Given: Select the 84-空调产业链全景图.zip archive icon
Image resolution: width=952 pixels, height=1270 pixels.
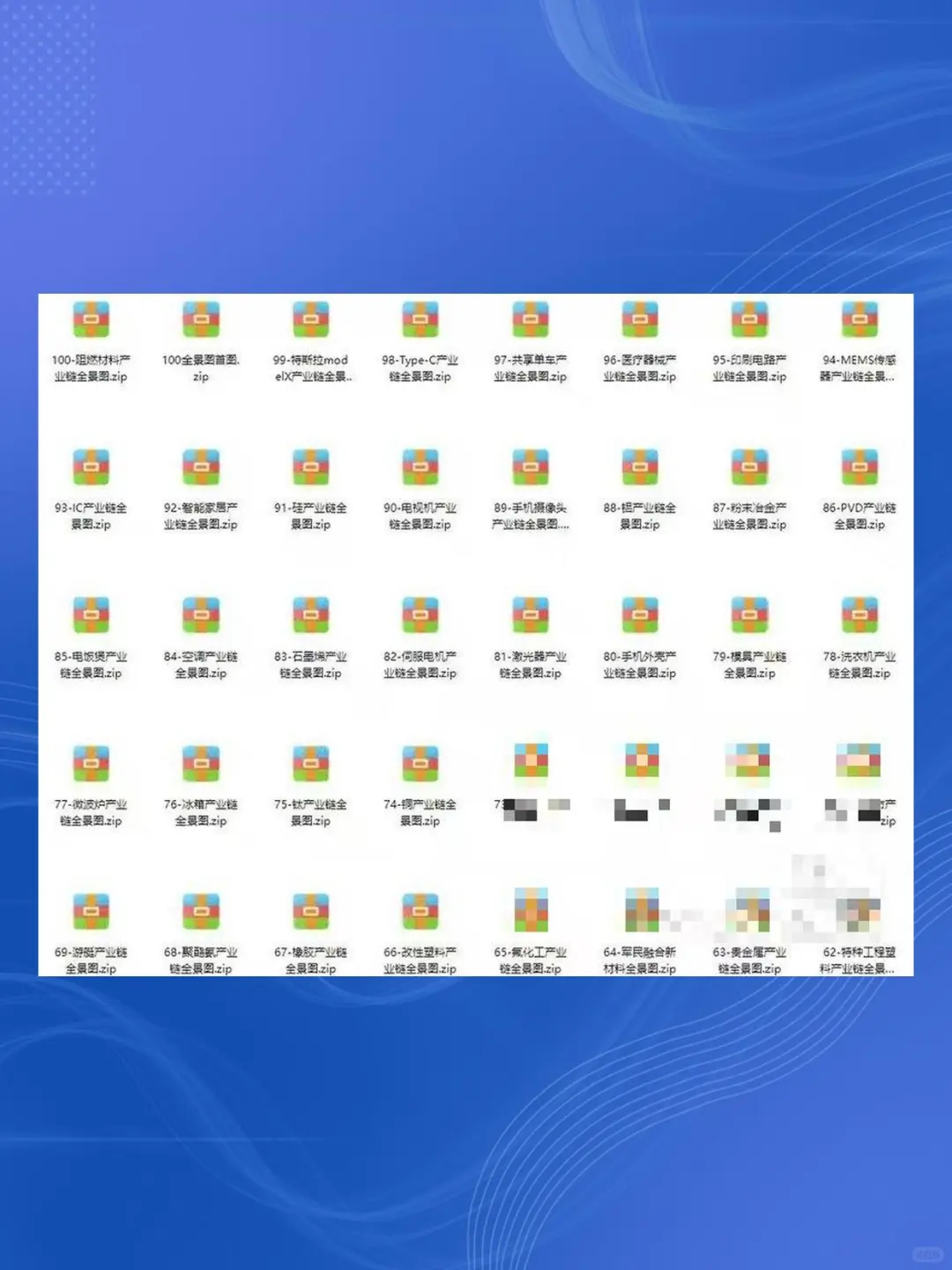Looking at the screenshot, I should point(201,616).
